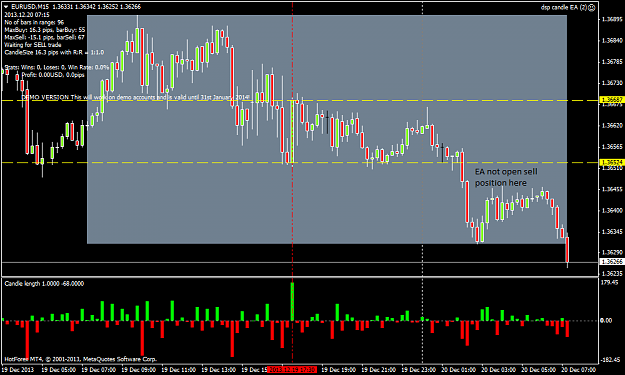Click the "19 Dec 21:00" time axis label
This screenshot has height=375, width=625.
click(x=378, y=370)
